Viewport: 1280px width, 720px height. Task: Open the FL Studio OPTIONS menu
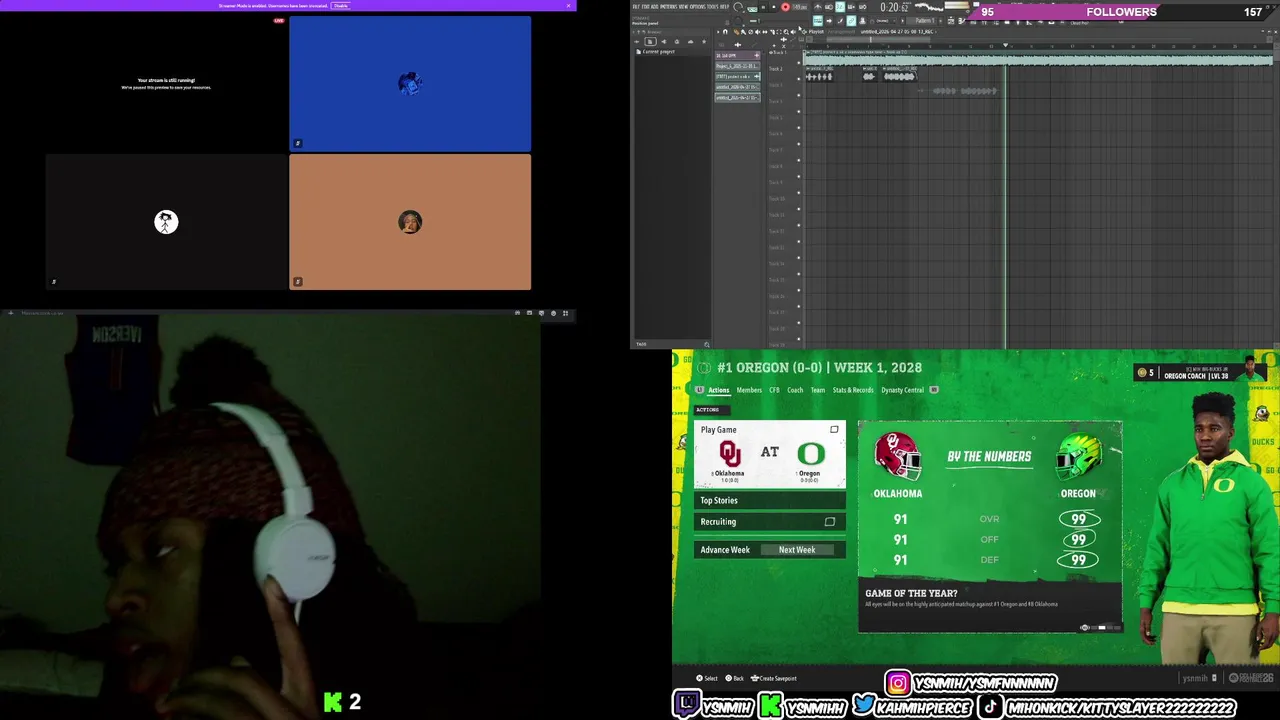tap(698, 6)
